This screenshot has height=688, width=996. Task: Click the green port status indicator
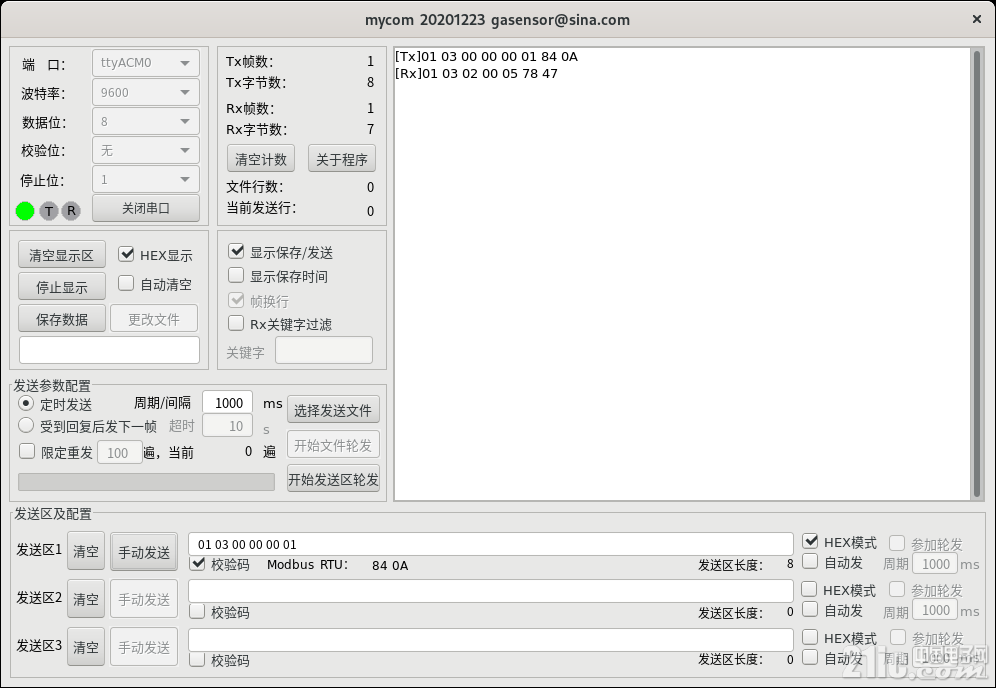(x=25, y=210)
